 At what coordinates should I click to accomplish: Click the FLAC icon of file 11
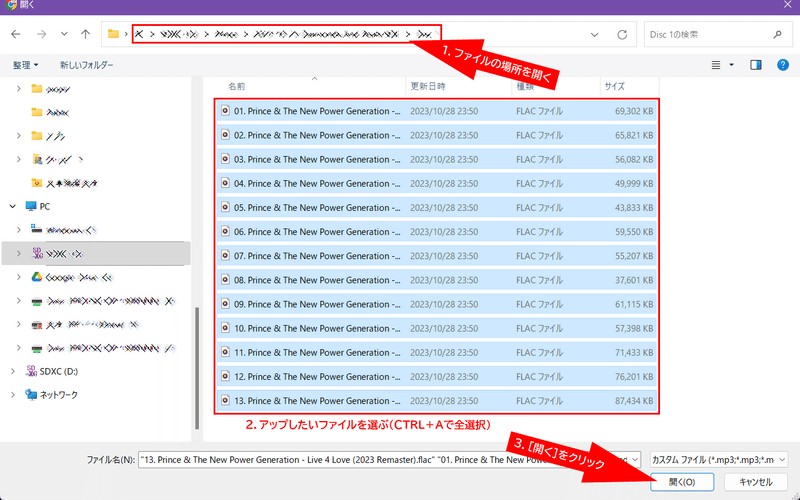(x=225, y=352)
